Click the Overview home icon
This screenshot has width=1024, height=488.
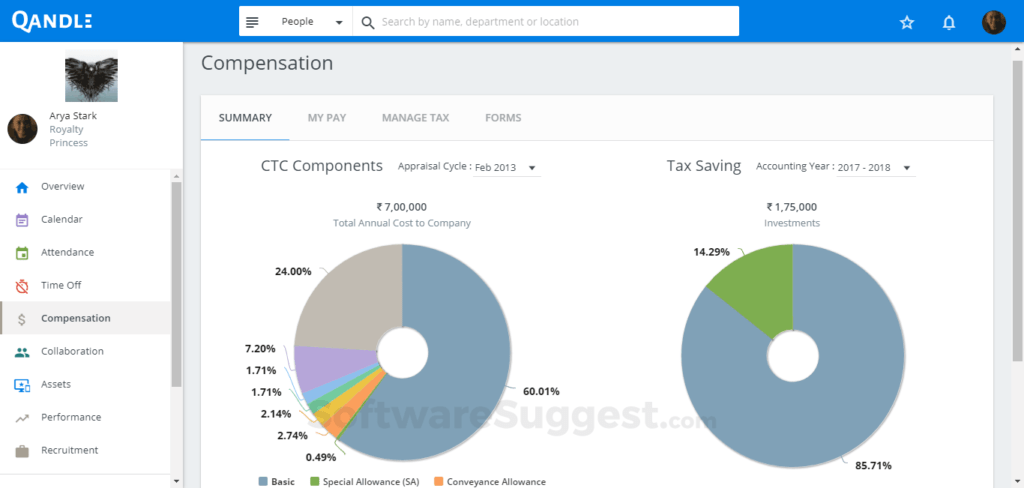(x=22, y=187)
